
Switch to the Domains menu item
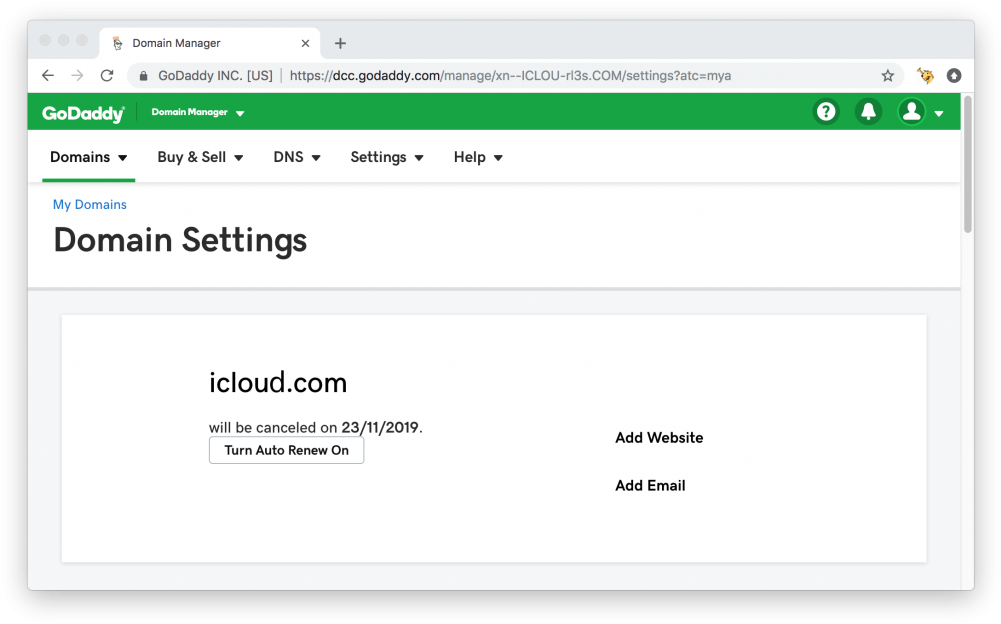click(88, 157)
